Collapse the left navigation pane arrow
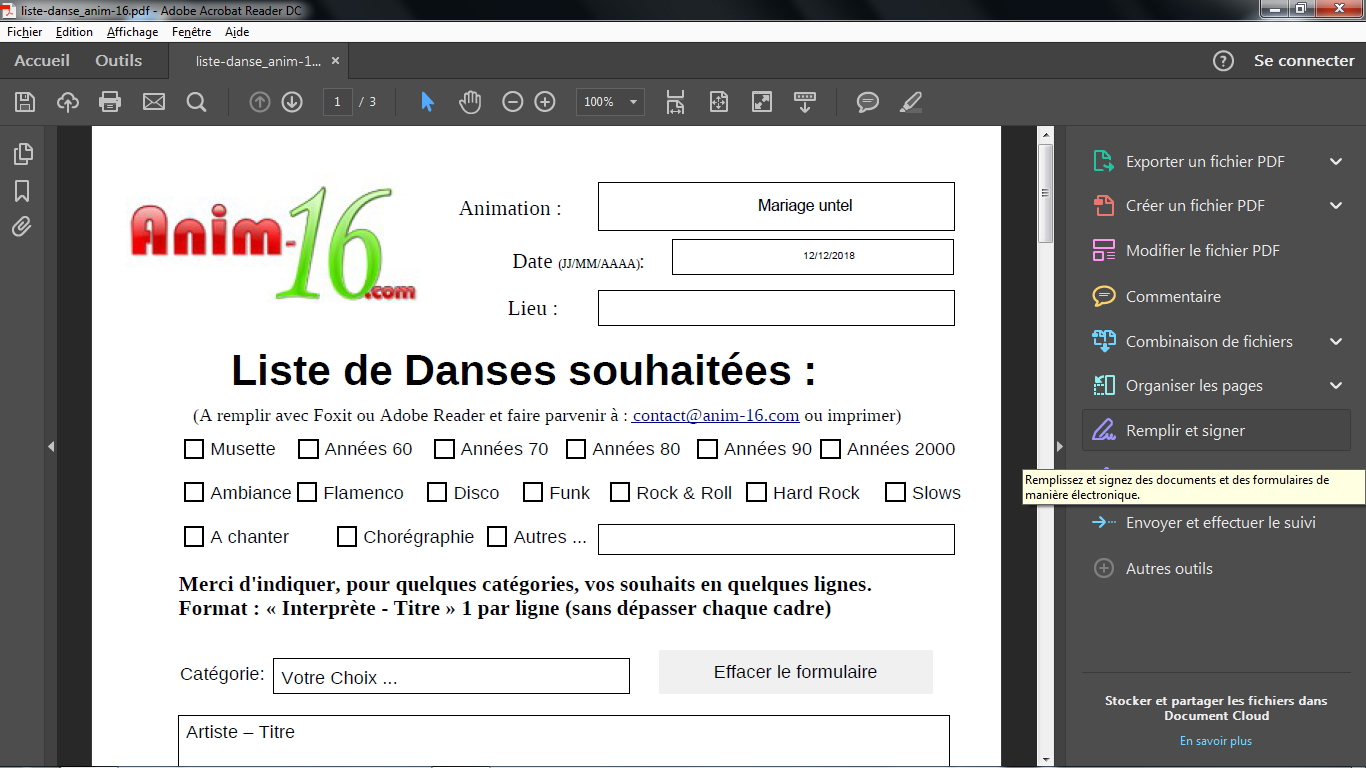1366x768 pixels. 51,447
